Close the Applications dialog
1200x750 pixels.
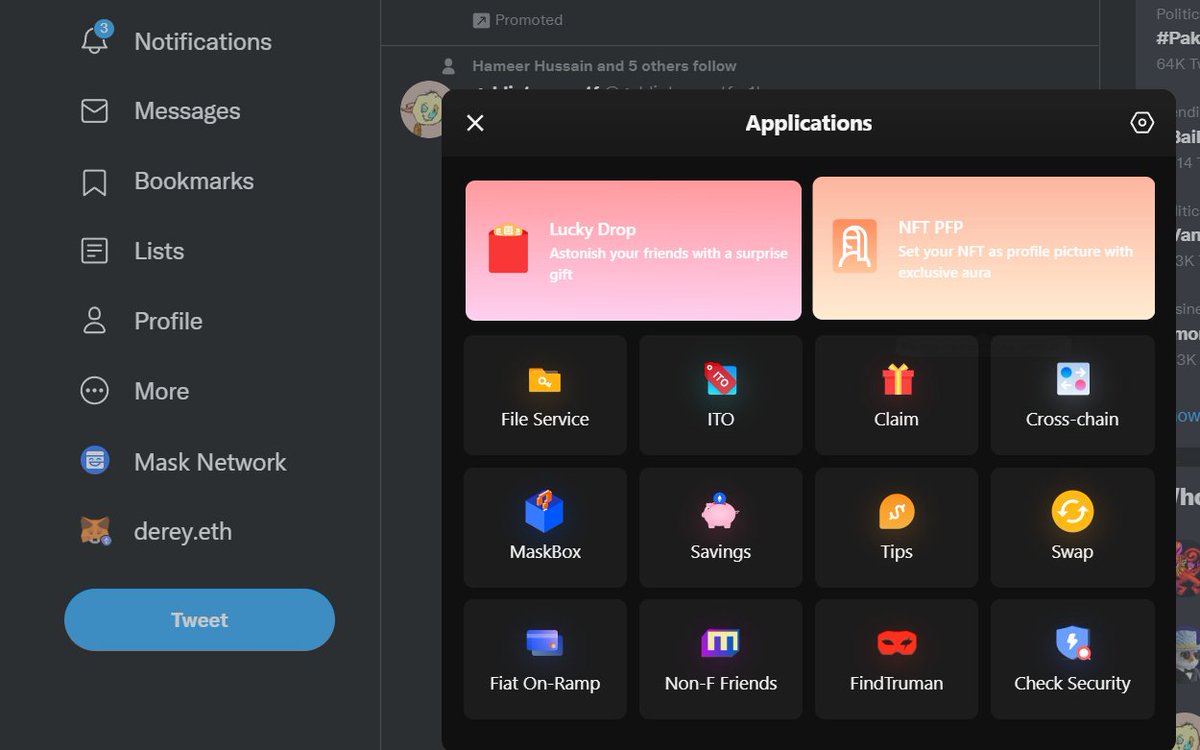475,123
